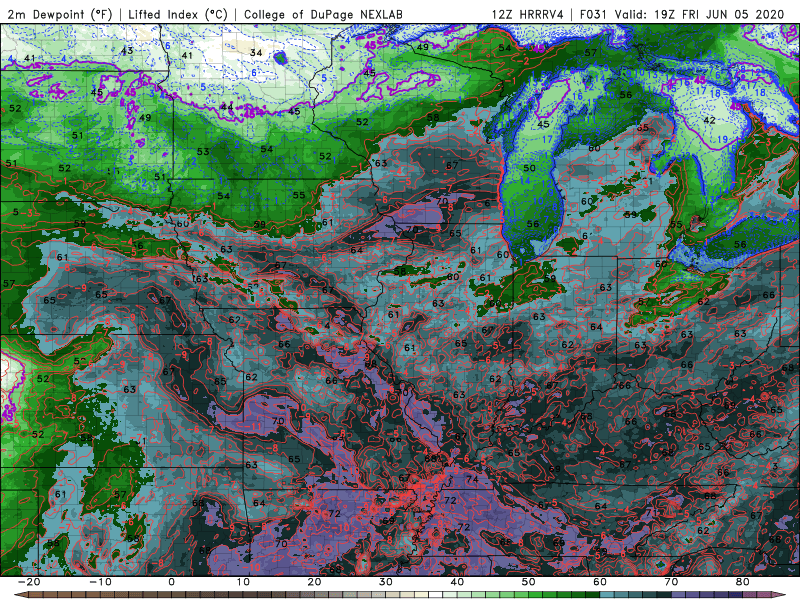Click the 80 label on the color scale

pos(743,582)
